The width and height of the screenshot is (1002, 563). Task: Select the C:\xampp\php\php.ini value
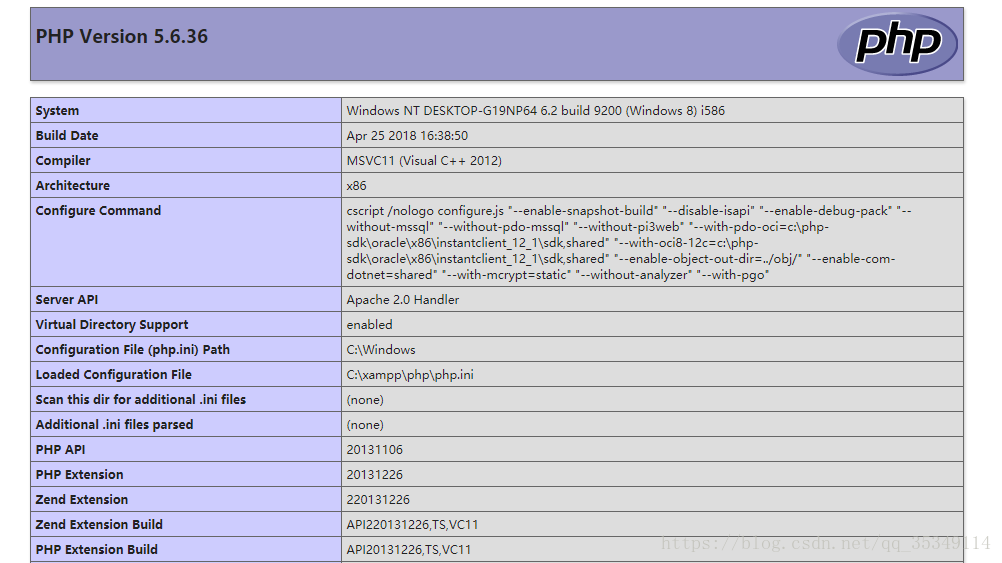click(410, 374)
